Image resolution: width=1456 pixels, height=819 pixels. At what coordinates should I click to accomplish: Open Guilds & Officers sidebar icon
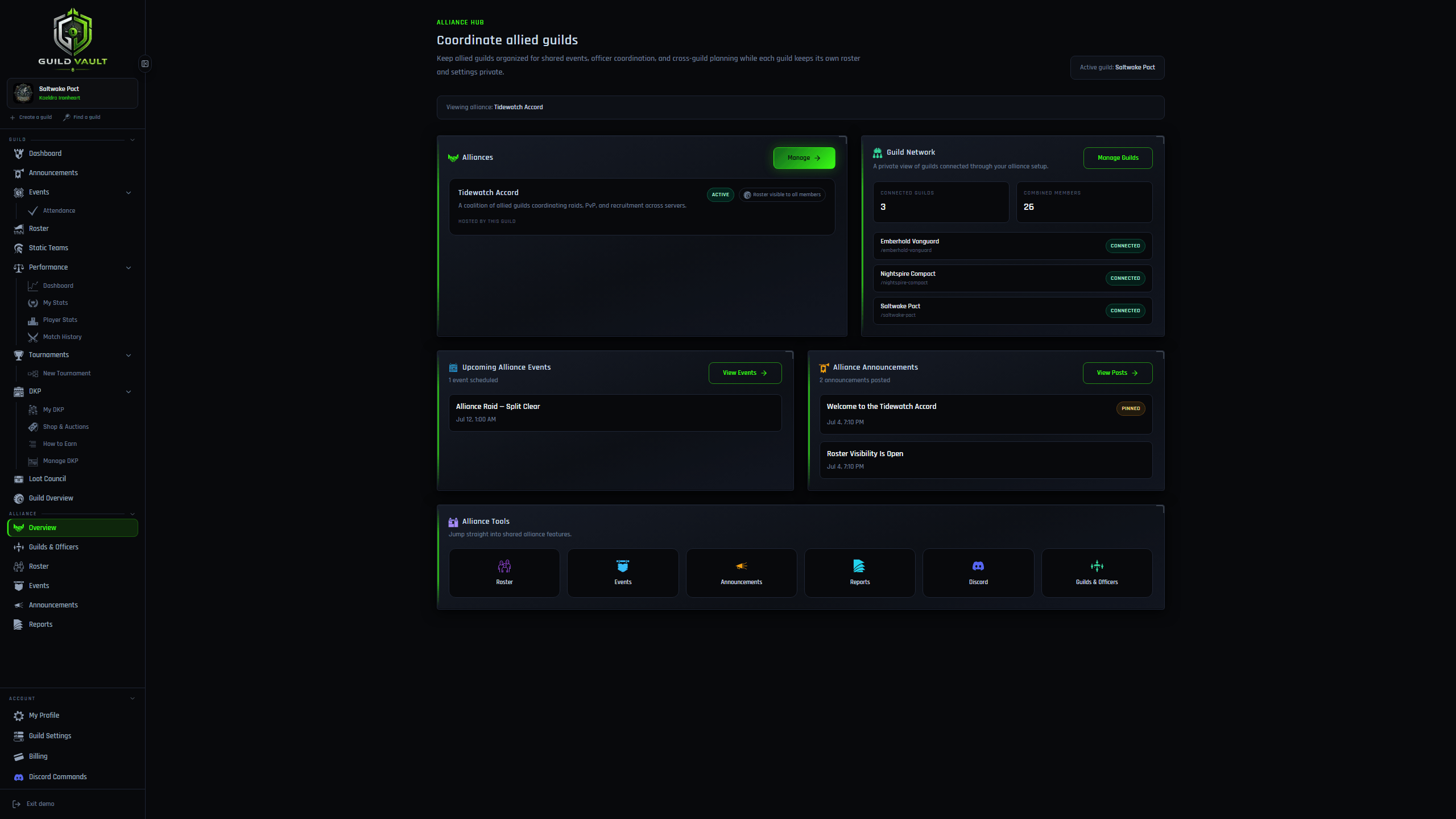(x=19, y=547)
